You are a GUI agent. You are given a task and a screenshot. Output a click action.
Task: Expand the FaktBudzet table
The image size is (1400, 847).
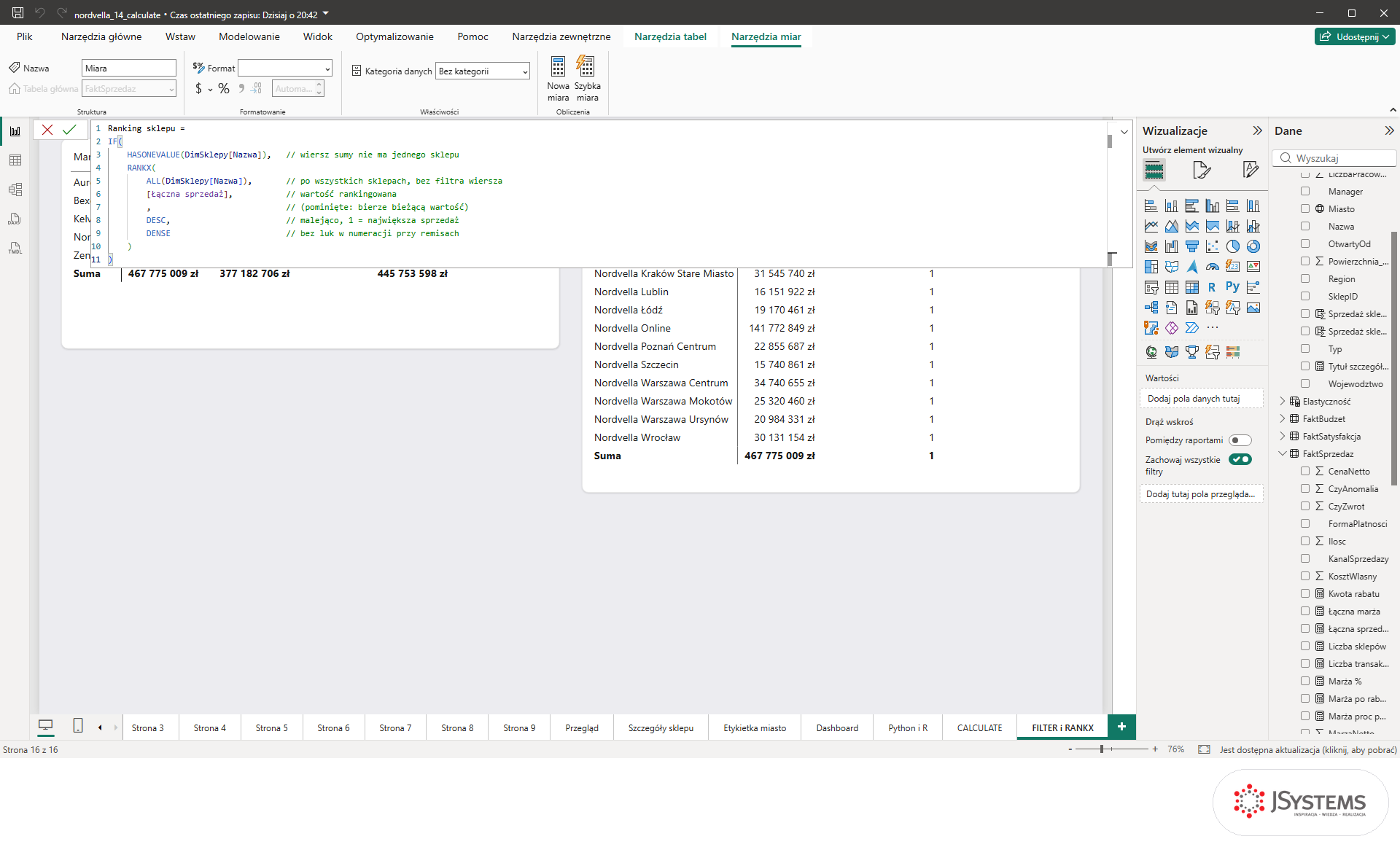1283,418
